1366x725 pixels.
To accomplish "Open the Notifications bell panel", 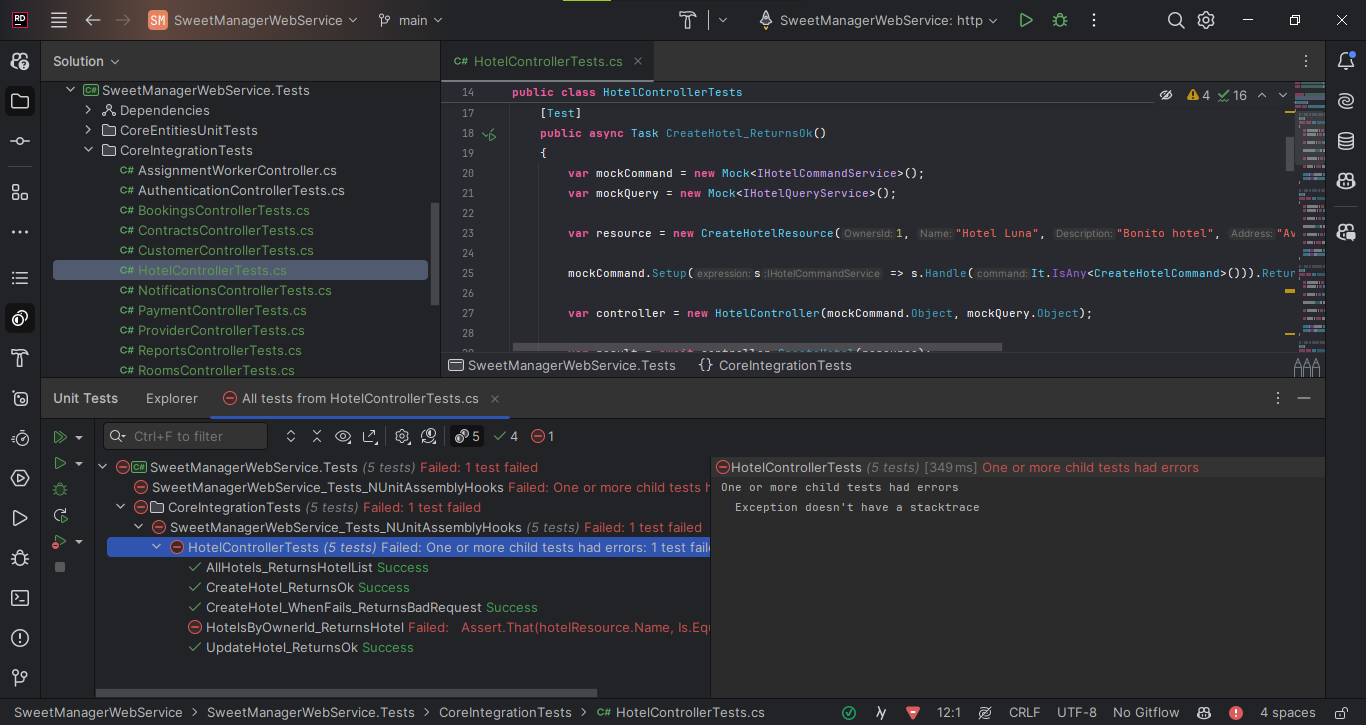I will 1346,61.
